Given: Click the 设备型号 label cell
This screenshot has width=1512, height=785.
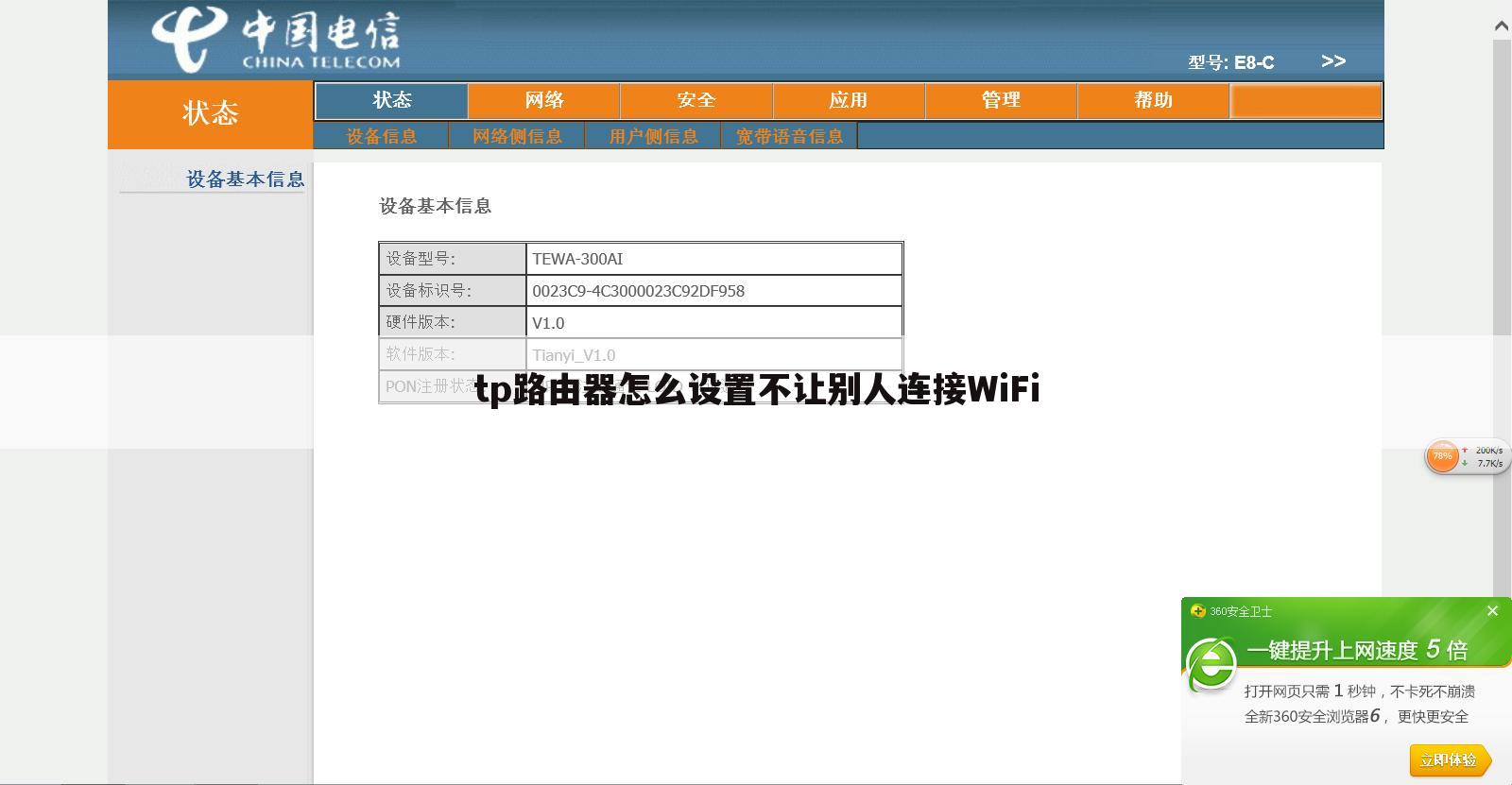Looking at the screenshot, I should [x=453, y=259].
